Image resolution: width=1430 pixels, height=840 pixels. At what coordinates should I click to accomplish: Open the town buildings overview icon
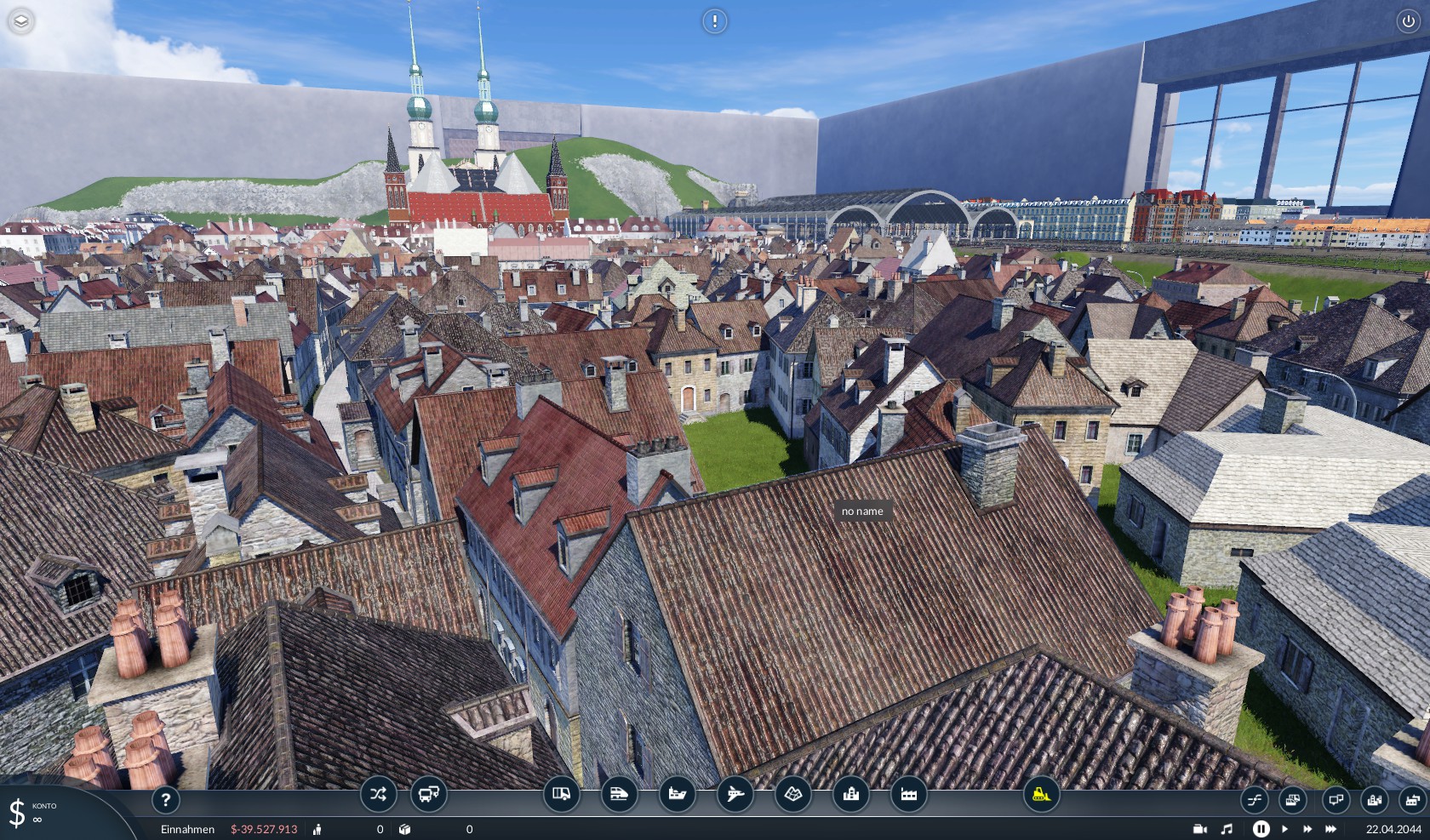pyautogui.click(x=1374, y=800)
